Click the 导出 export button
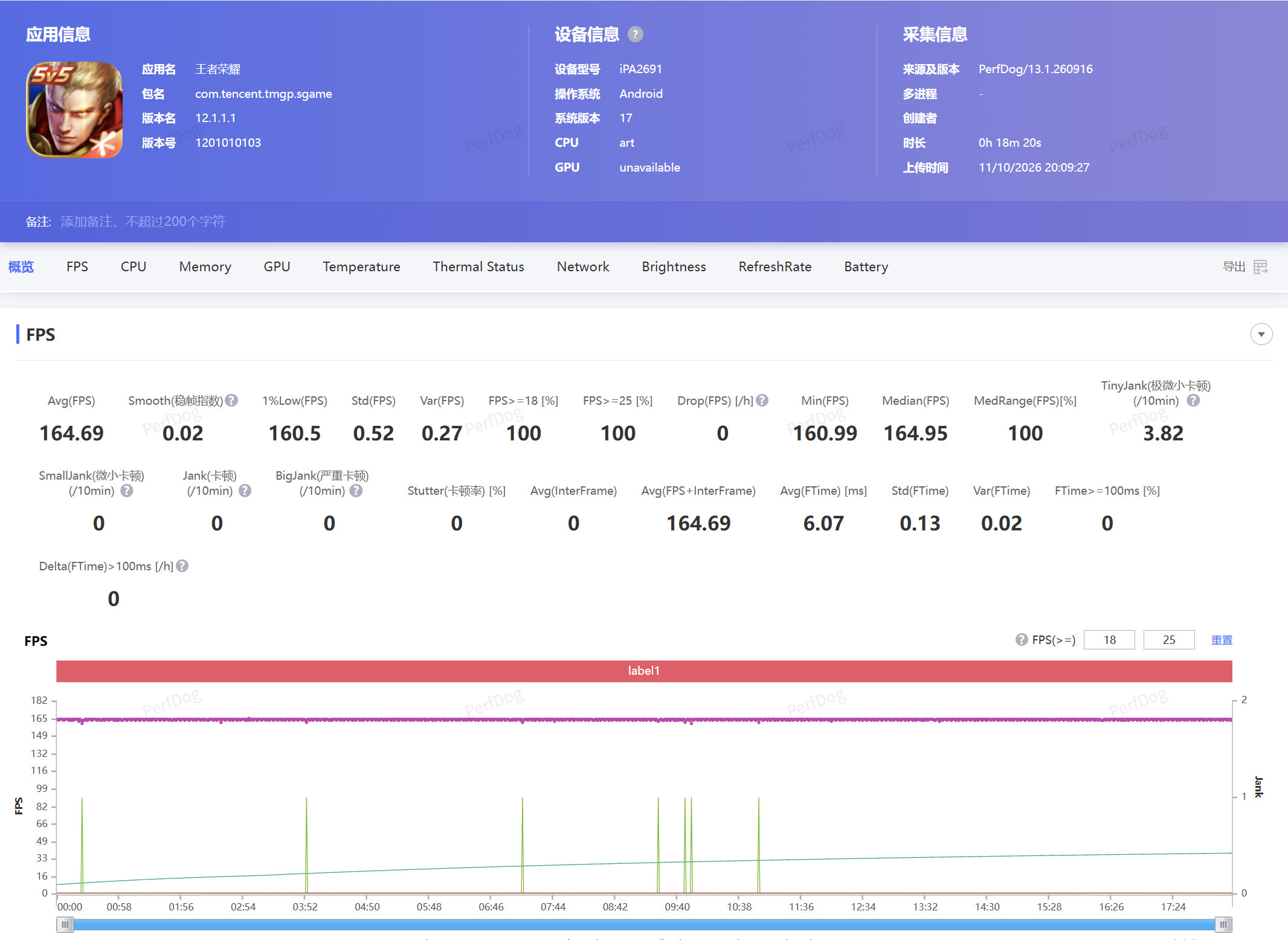 (x=1234, y=267)
